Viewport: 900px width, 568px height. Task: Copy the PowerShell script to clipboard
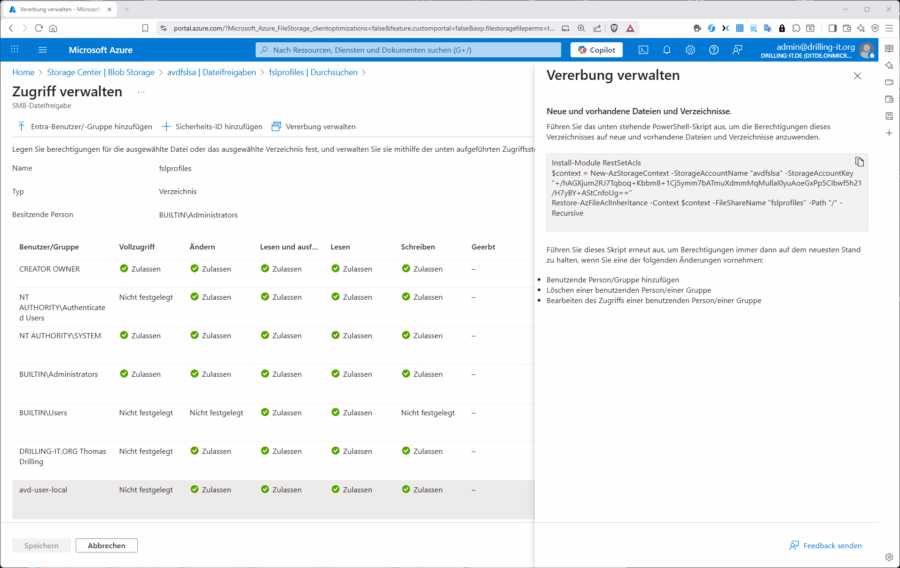point(859,161)
